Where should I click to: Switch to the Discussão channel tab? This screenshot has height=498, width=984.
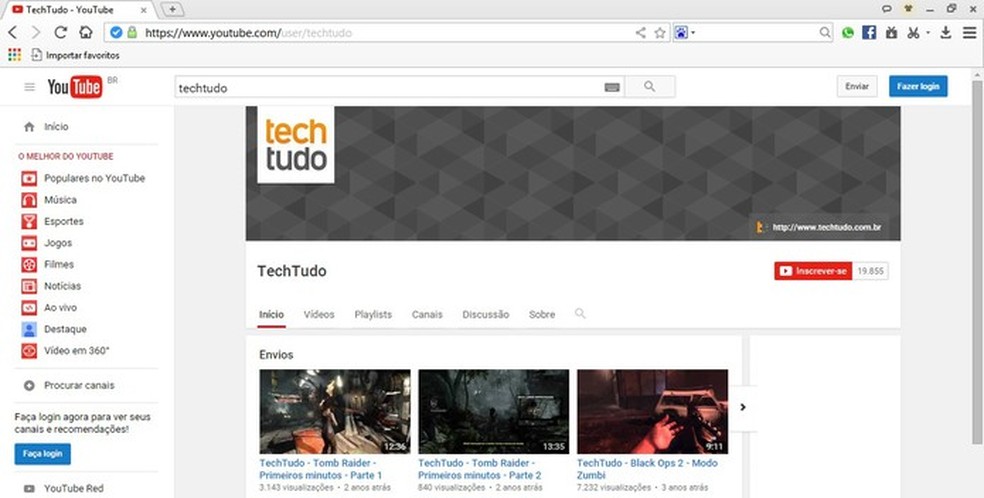[x=486, y=314]
